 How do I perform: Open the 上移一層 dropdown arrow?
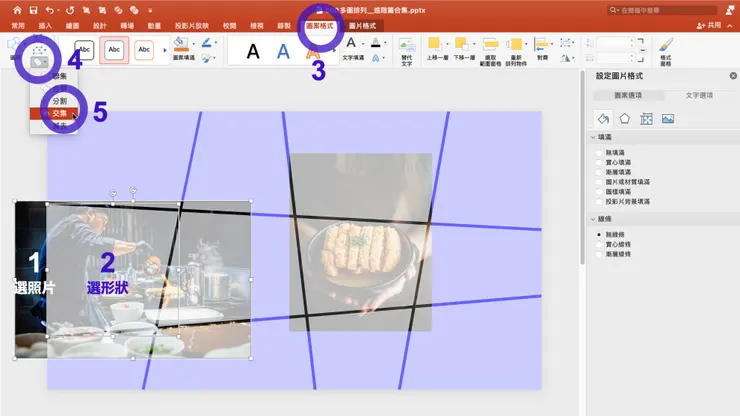point(447,44)
